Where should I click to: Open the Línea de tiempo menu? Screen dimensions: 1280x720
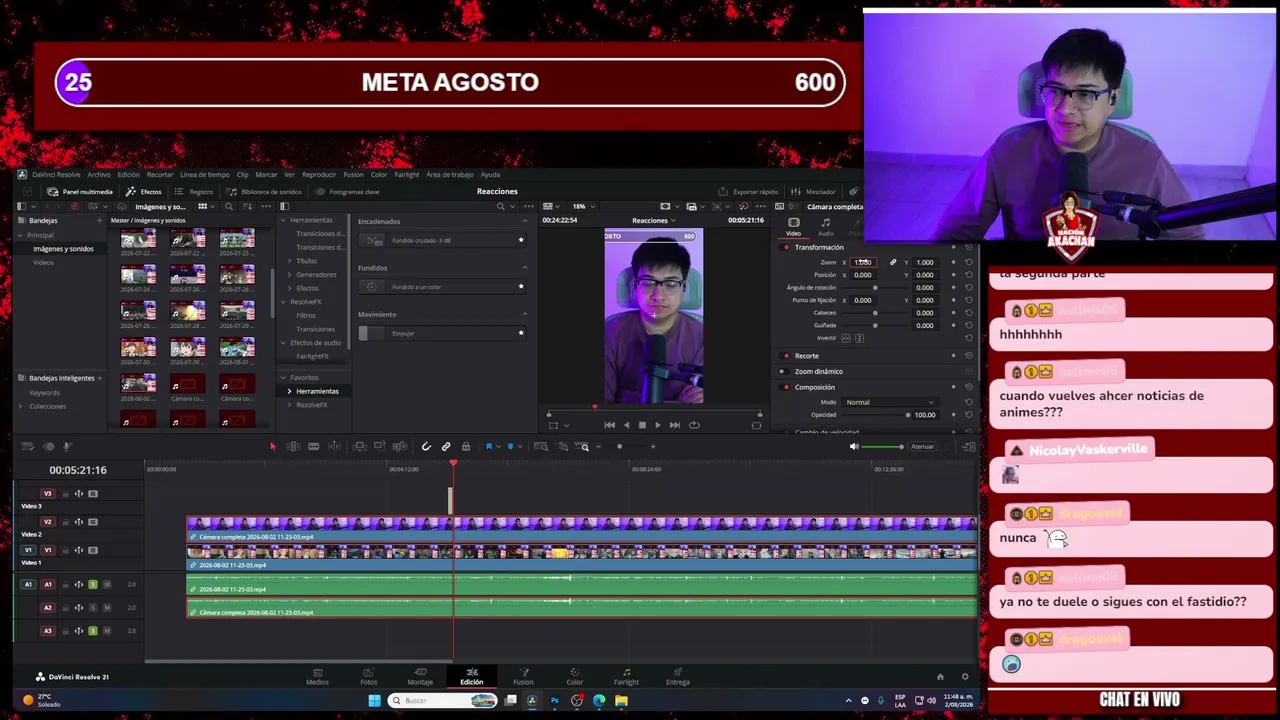pyautogui.click(x=205, y=174)
